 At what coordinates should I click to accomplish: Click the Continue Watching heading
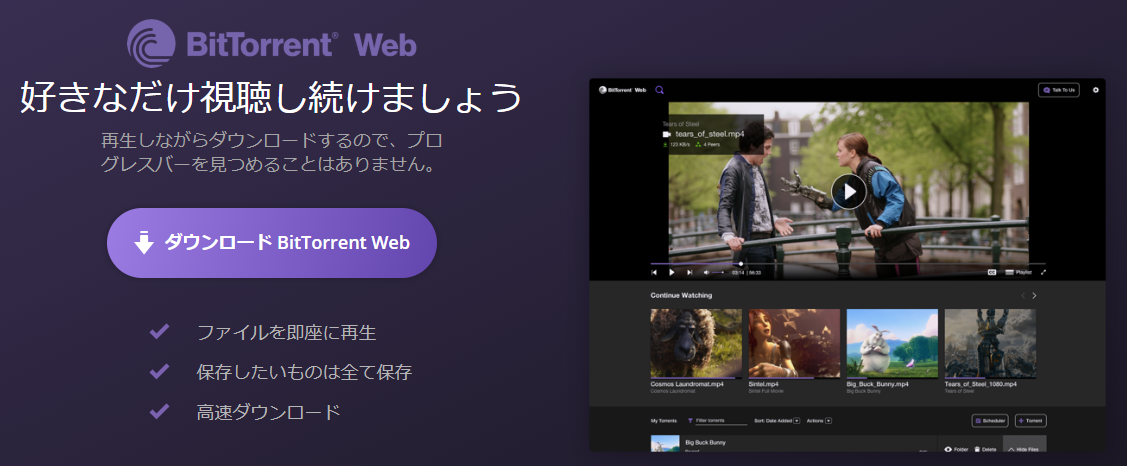point(681,296)
